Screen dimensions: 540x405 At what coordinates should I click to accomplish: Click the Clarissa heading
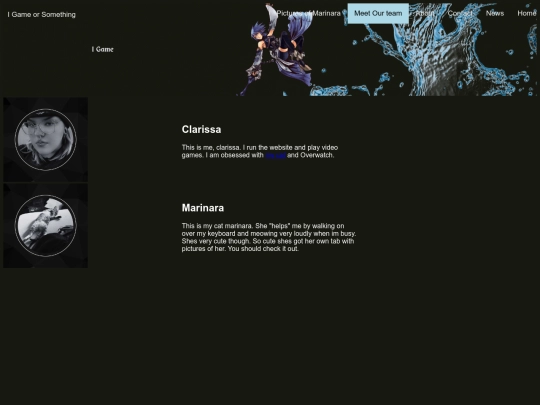coord(201,129)
